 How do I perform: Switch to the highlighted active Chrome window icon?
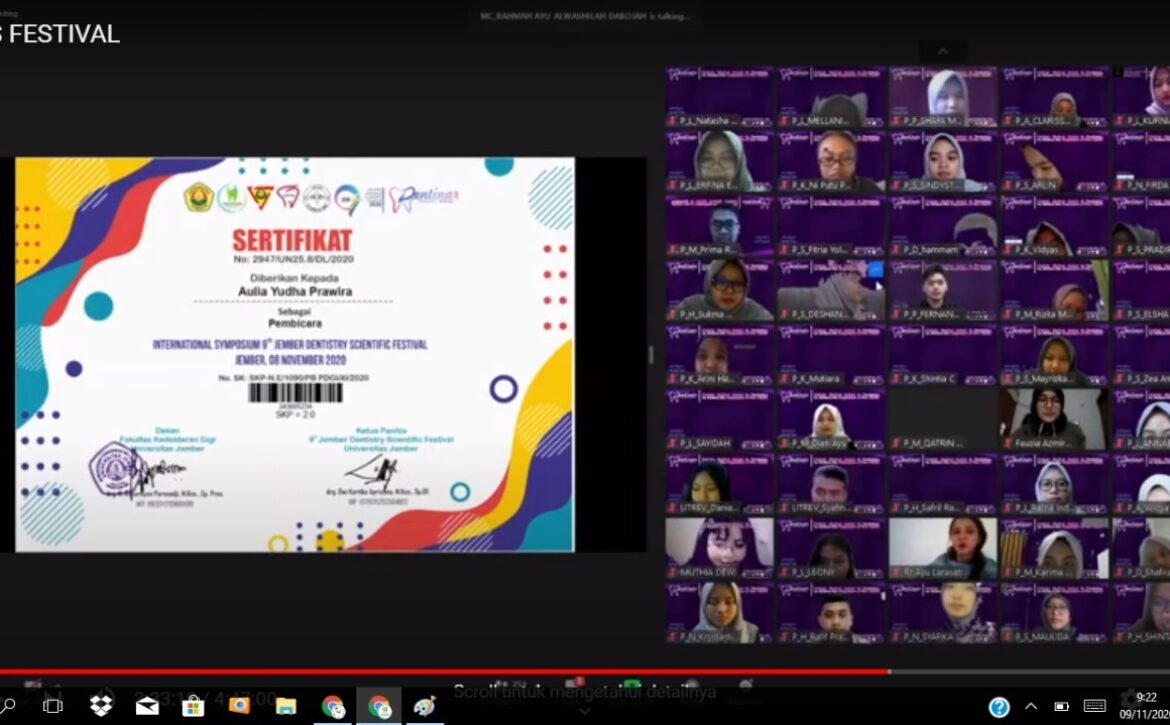(x=379, y=706)
